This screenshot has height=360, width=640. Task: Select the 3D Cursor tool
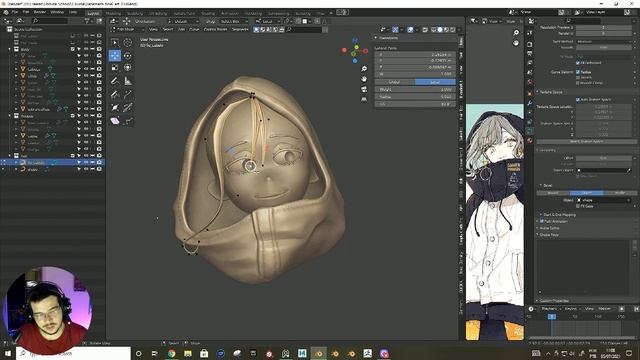(x=128, y=42)
